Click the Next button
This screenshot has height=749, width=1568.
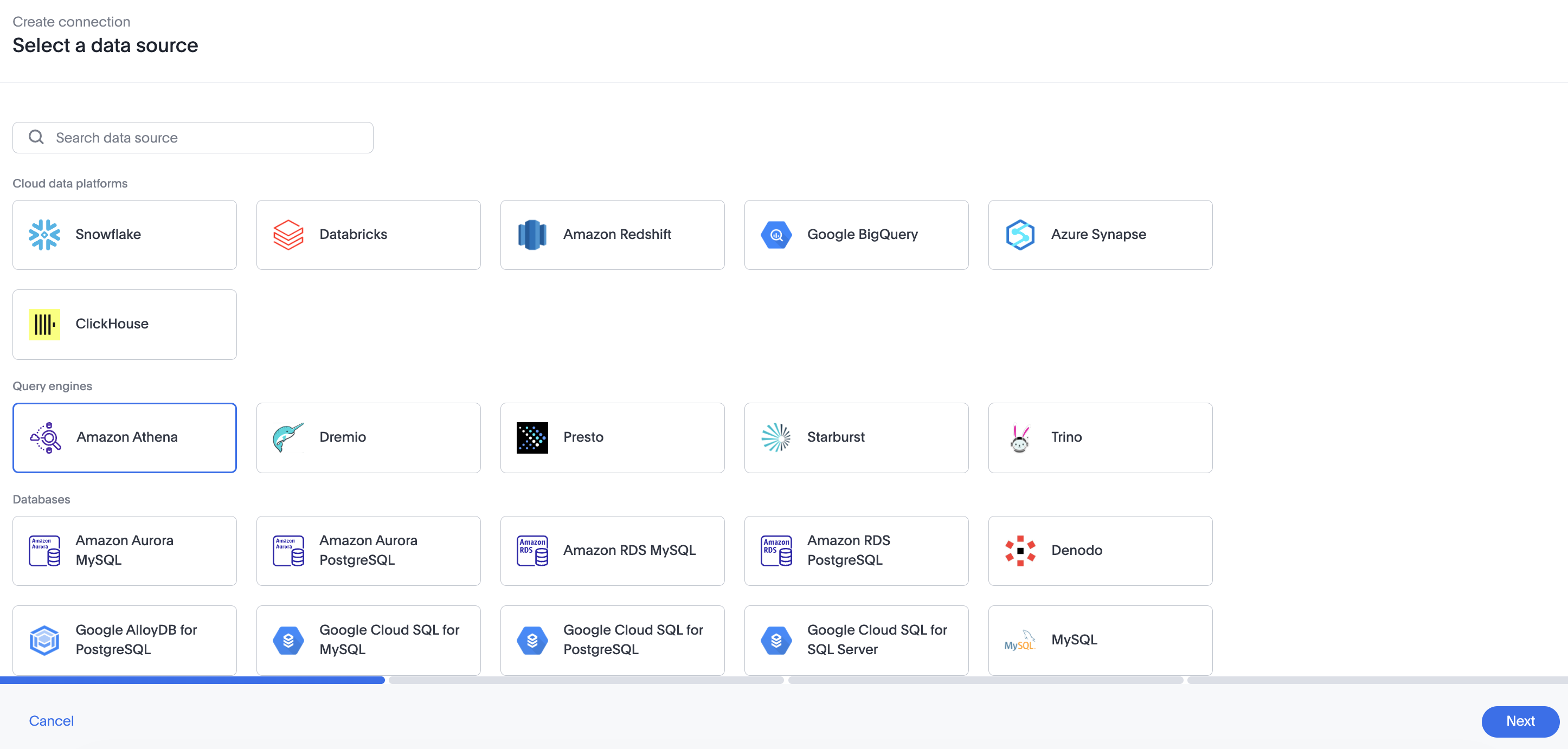coord(1520,721)
